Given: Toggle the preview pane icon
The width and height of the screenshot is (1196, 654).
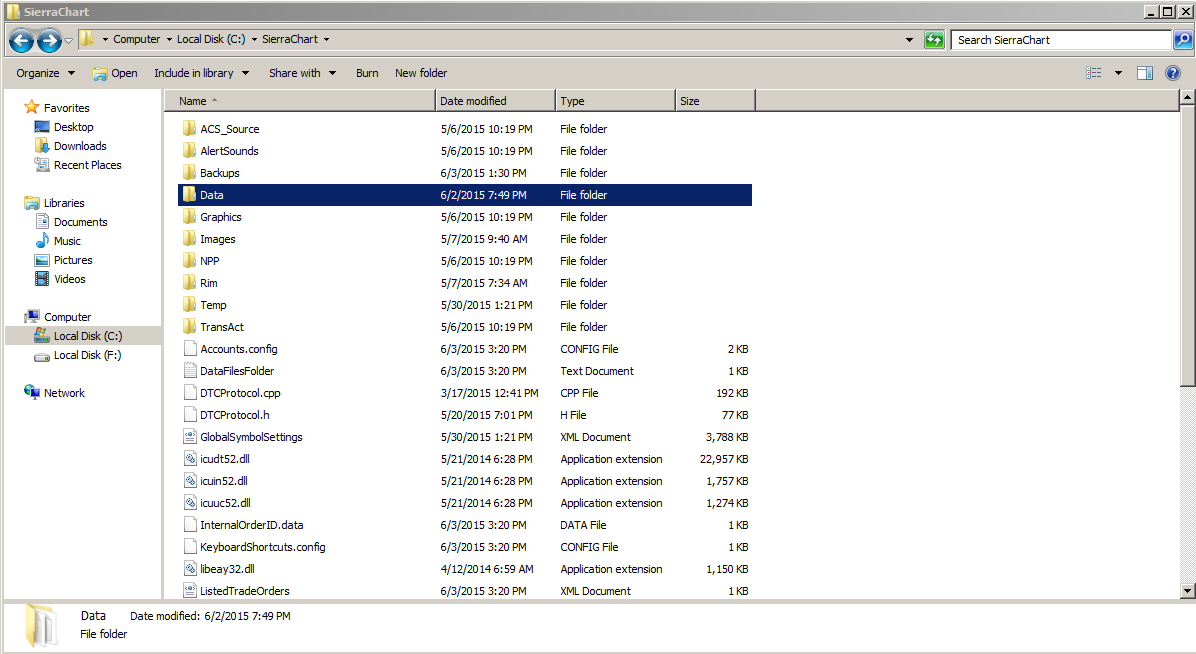Looking at the screenshot, I should click(x=1145, y=73).
